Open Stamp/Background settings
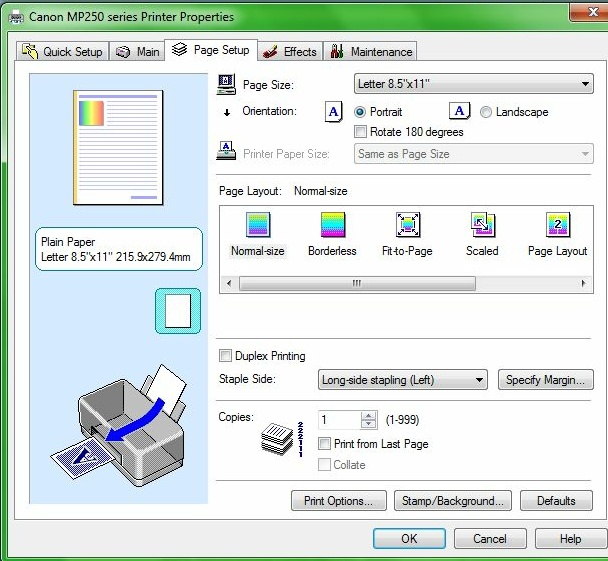The image size is (608, 561). click(453, 501)
